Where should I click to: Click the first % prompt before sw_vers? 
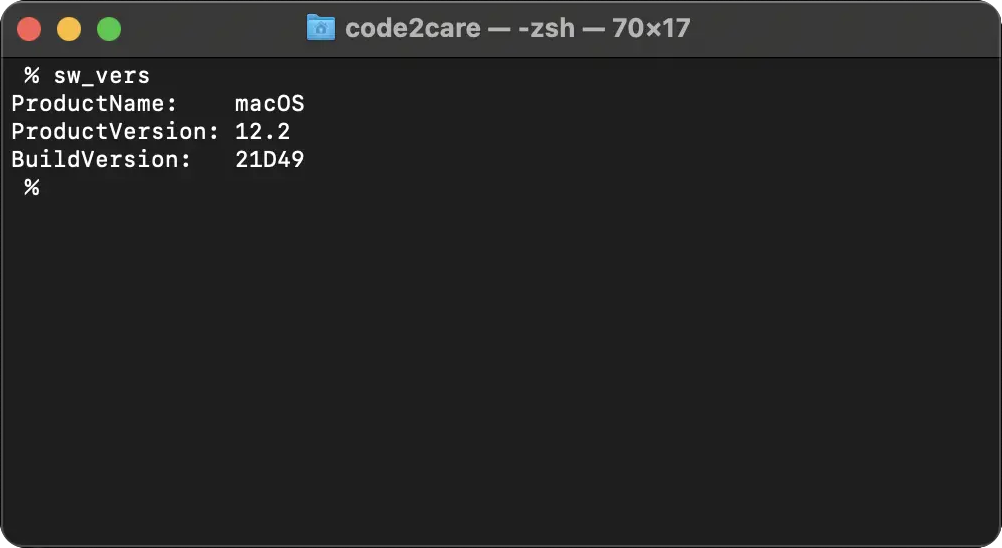(x=32, y=76)
